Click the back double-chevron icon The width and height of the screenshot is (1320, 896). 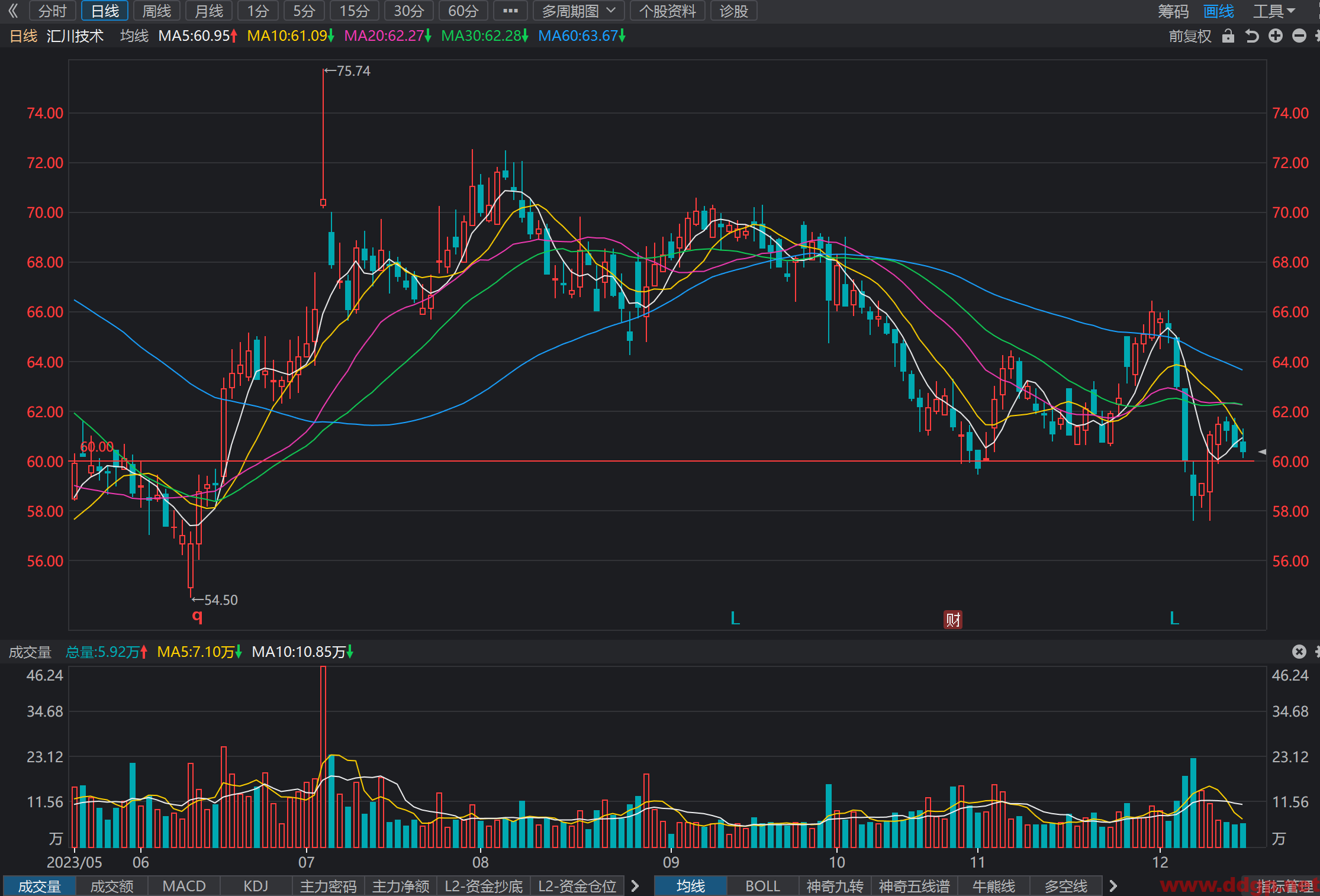tap(13, 11)
